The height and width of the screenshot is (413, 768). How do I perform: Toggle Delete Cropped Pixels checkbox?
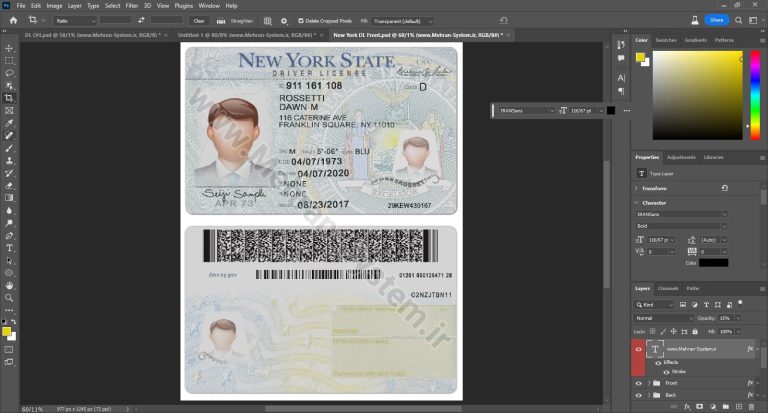point(301,21)
